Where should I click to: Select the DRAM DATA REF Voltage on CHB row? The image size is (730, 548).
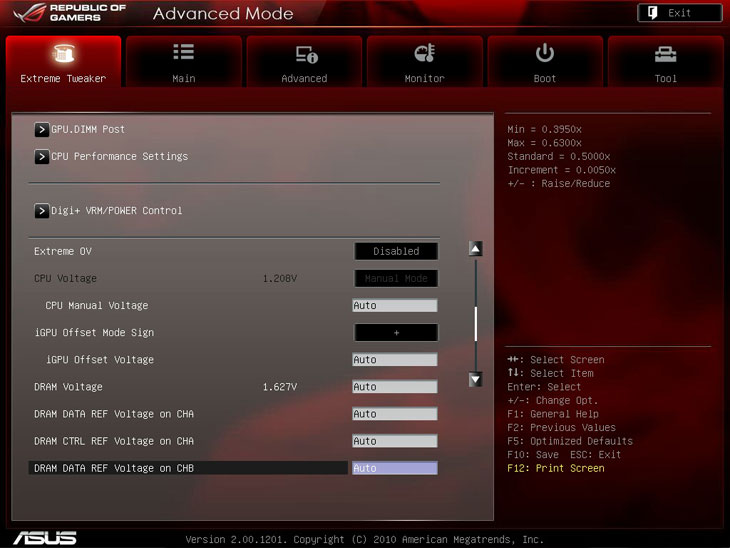(x=188, y=468)
